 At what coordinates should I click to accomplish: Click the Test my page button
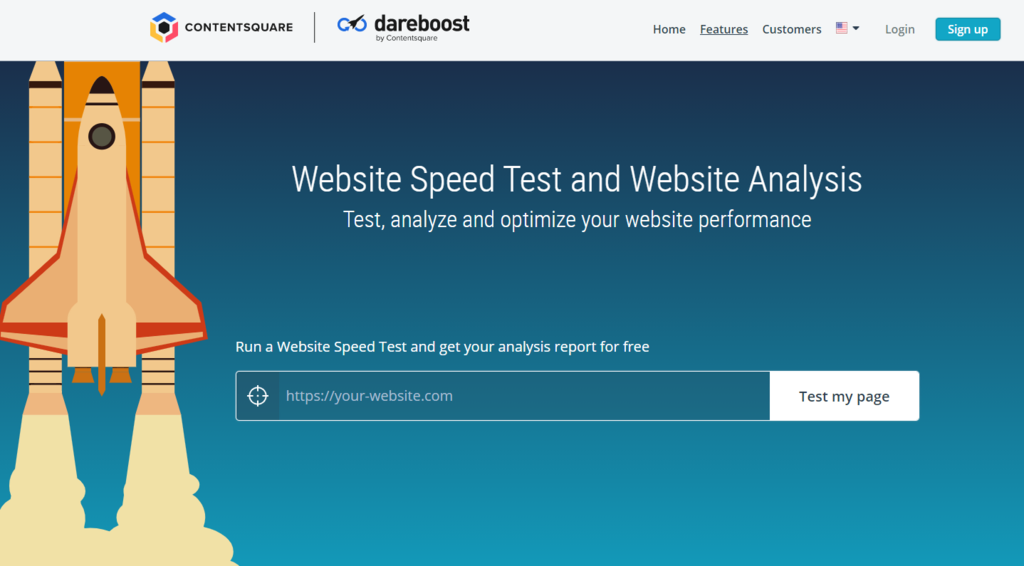pos(844,396)
